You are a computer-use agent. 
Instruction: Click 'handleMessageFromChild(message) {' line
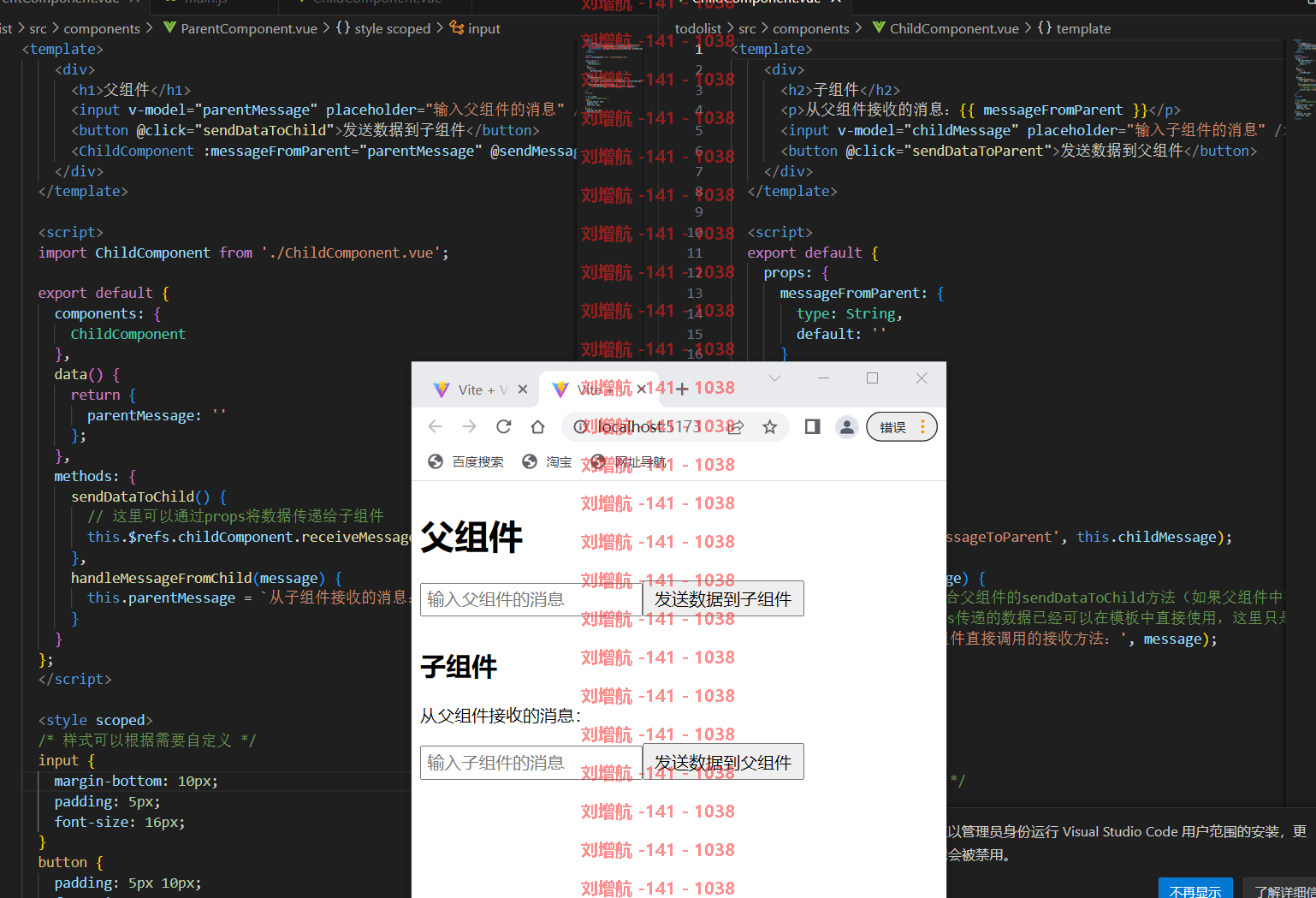206,578
